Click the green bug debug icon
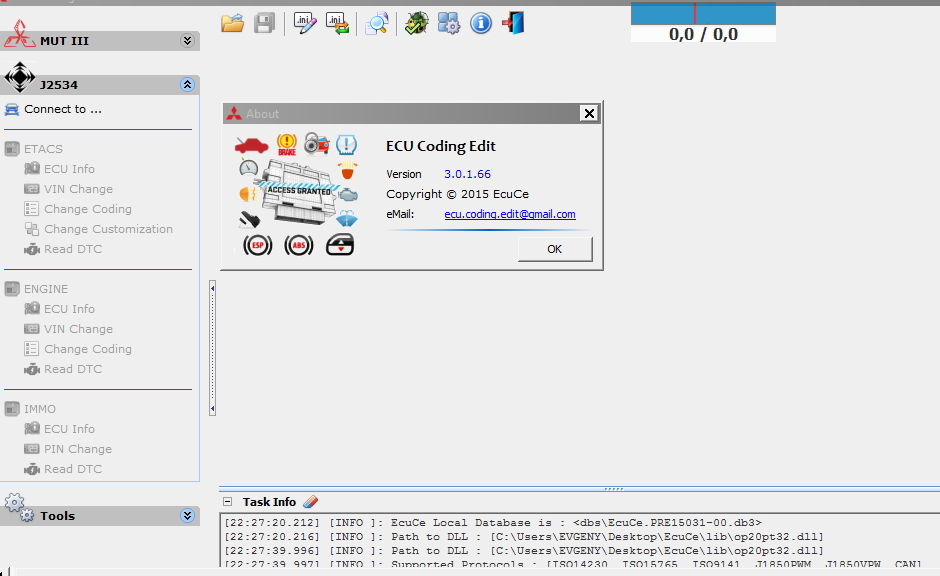Screen dimensions: 940x576 [x=416, y=23]
